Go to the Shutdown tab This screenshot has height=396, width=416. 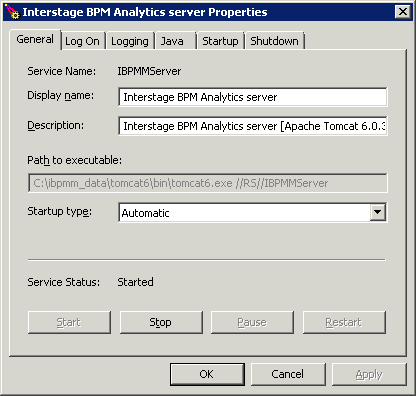coord(274,41)
